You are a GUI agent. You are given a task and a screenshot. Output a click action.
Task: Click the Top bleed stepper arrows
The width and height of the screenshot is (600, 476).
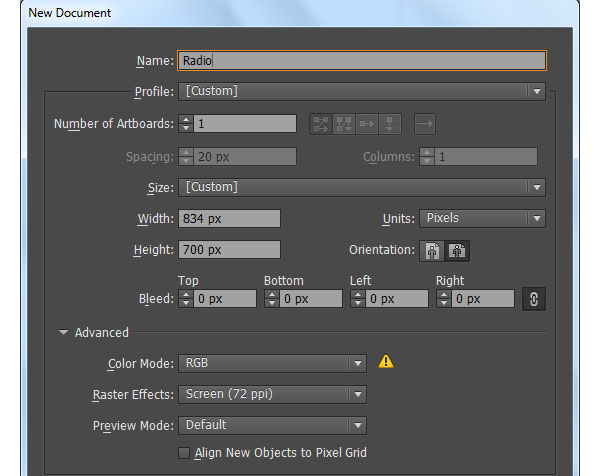tap(186, 298)
